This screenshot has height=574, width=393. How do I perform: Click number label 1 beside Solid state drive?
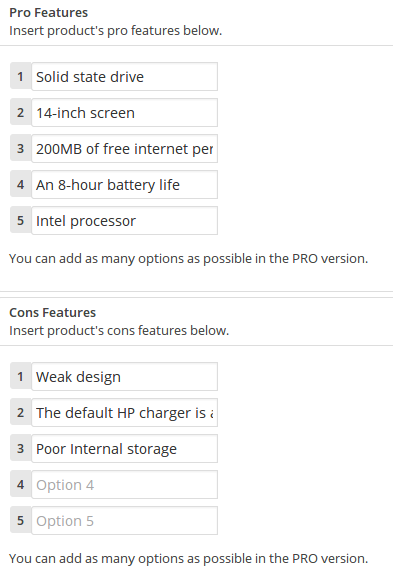tap(20, 77)
